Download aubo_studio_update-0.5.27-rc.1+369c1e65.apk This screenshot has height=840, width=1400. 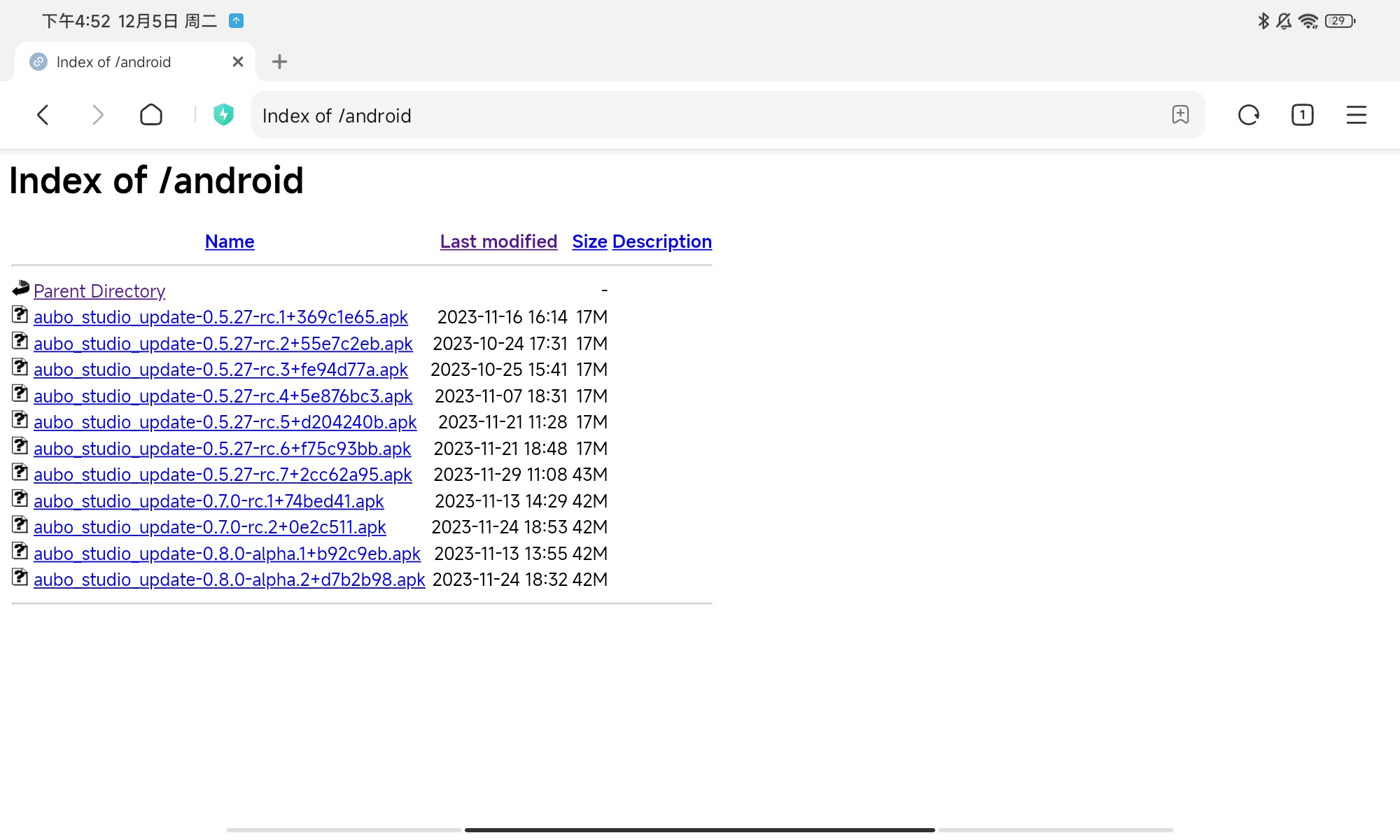(220, 317)
